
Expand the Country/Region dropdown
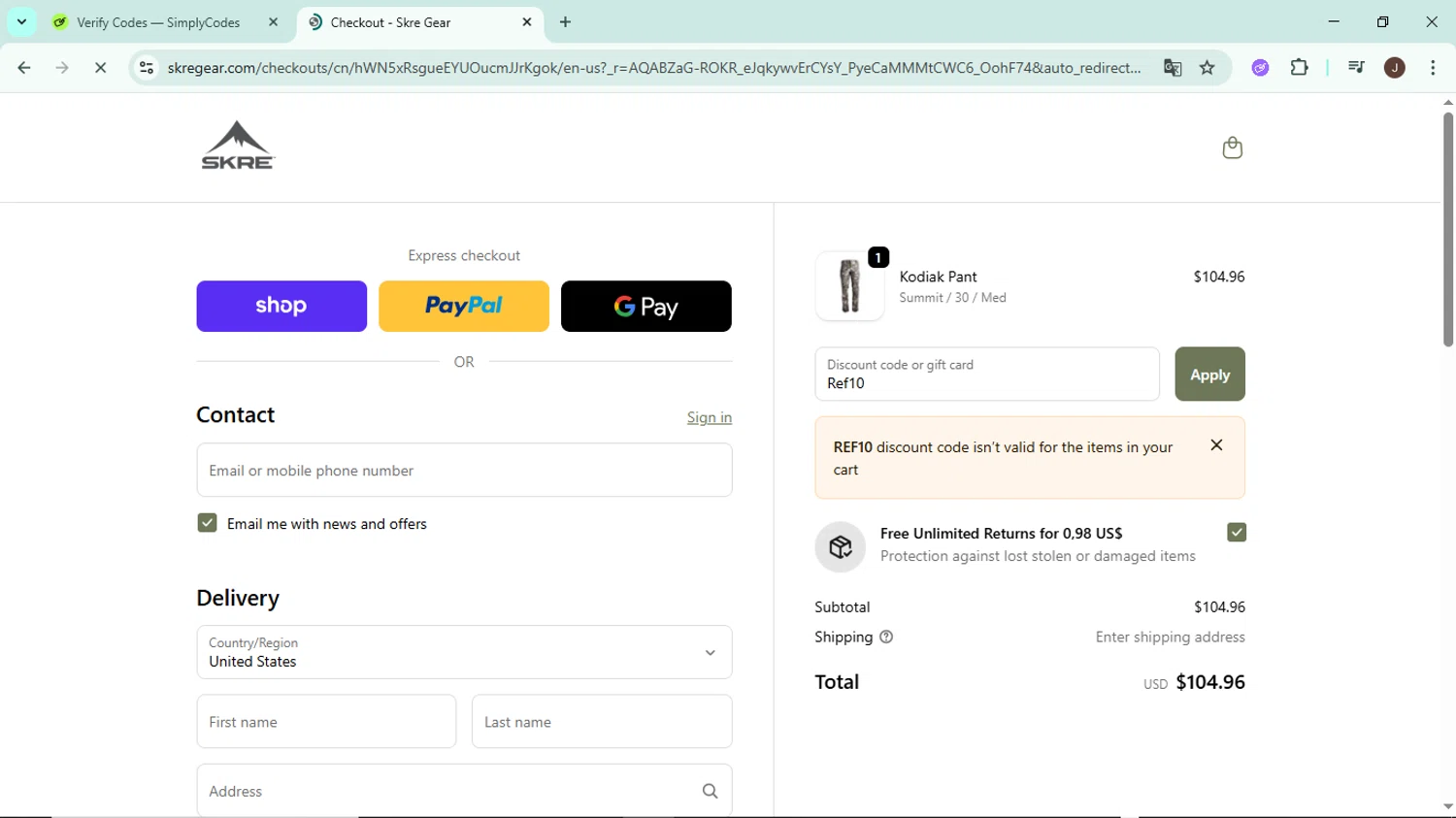tap(464, 652)
